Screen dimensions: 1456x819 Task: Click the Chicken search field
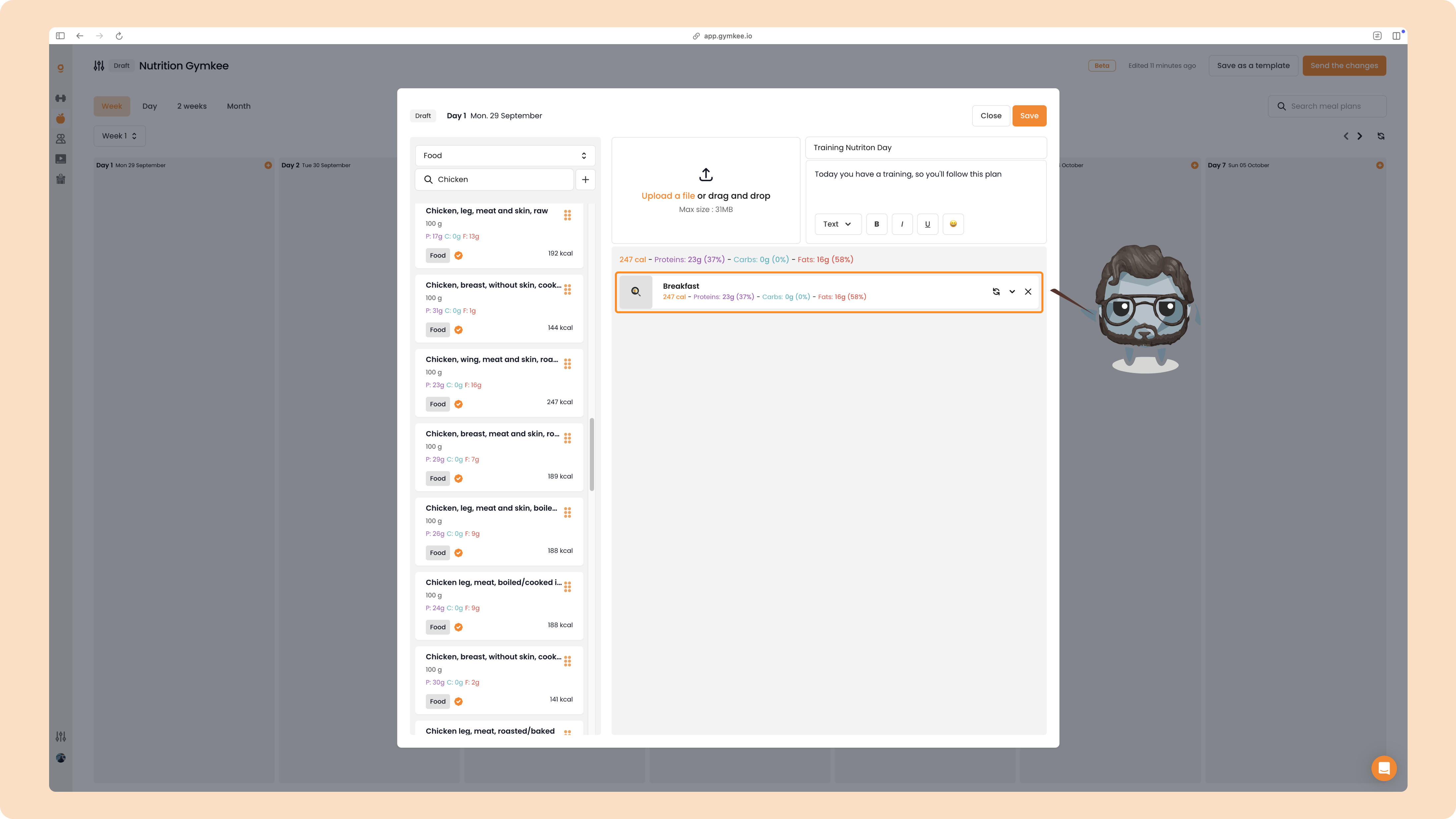(495, 179)
